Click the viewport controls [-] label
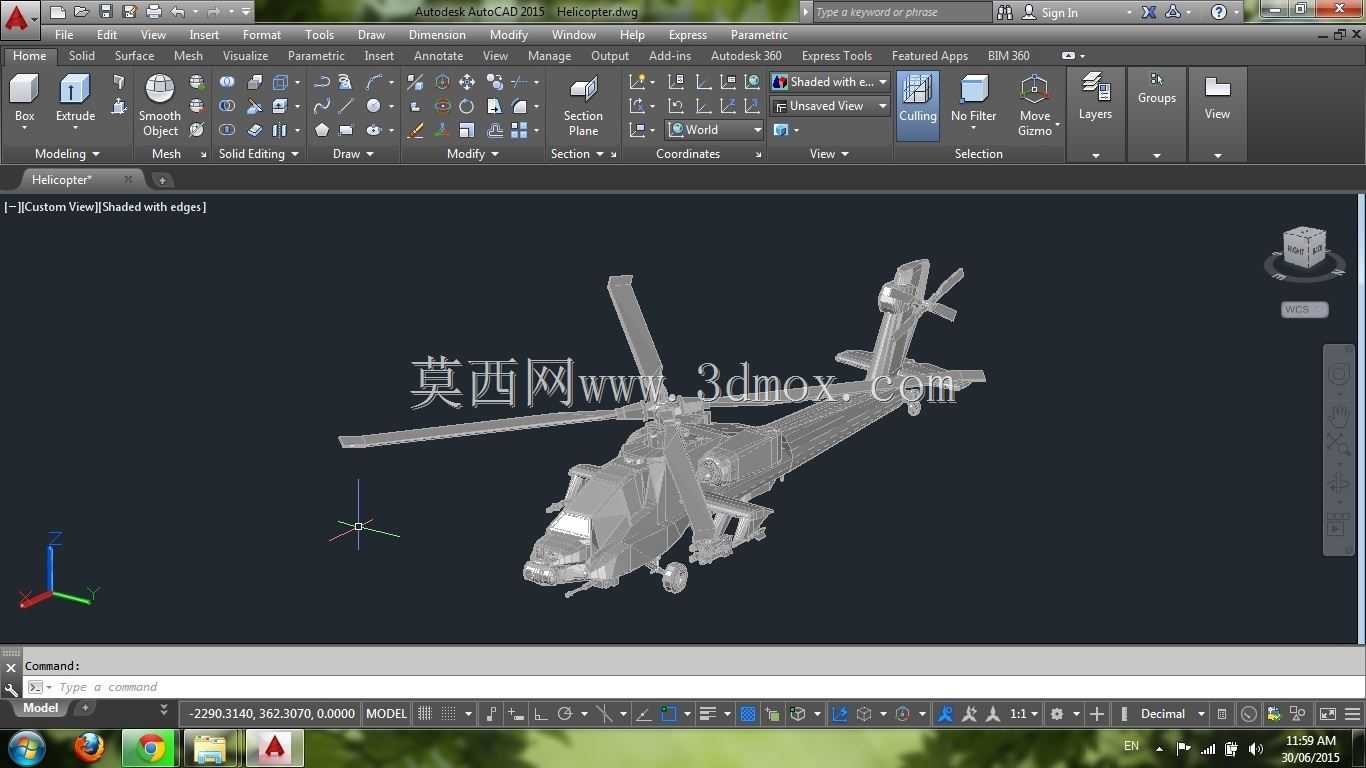The width and height of the screenshot is (1366, 768). 12,207
